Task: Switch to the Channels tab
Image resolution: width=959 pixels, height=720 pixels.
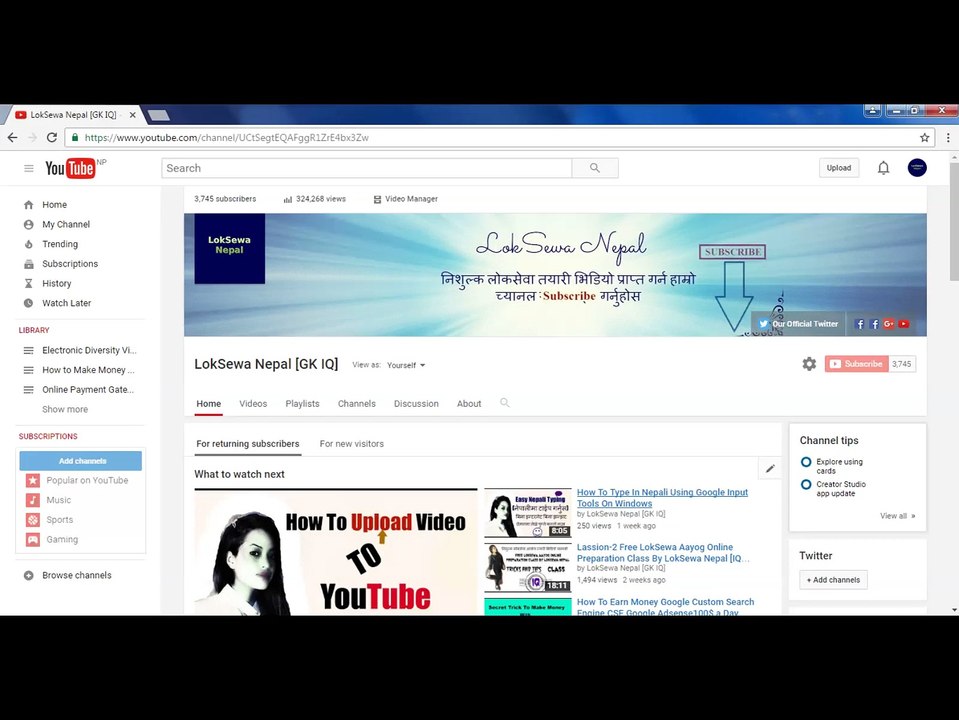Action: point(357,404)
